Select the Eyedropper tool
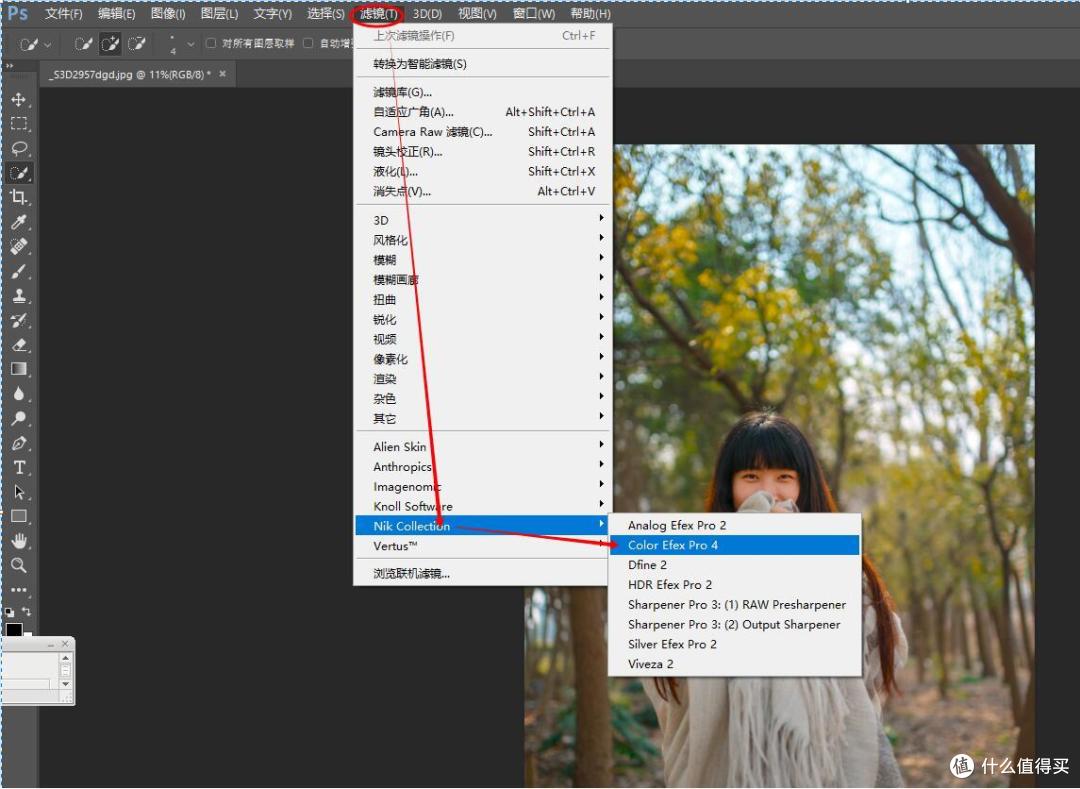Image resolution: width=1080 pixels, height=789 pixels. tap(19, 222)
